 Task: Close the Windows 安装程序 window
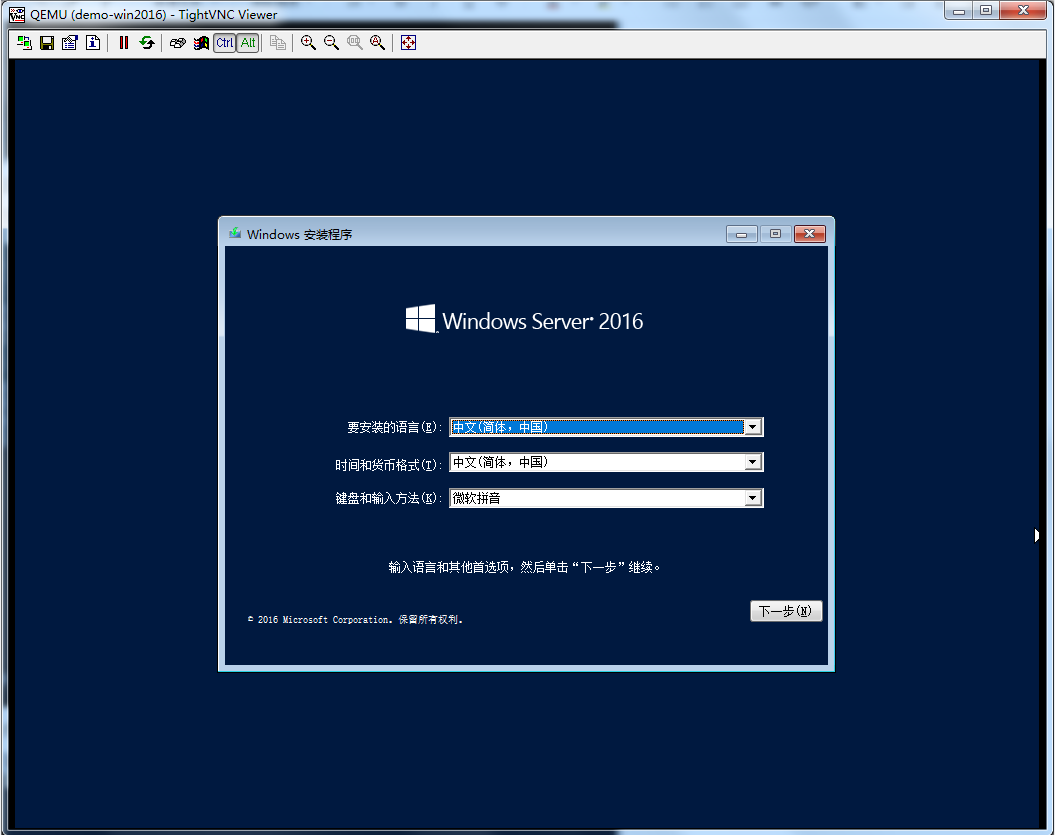click(809, 234)
